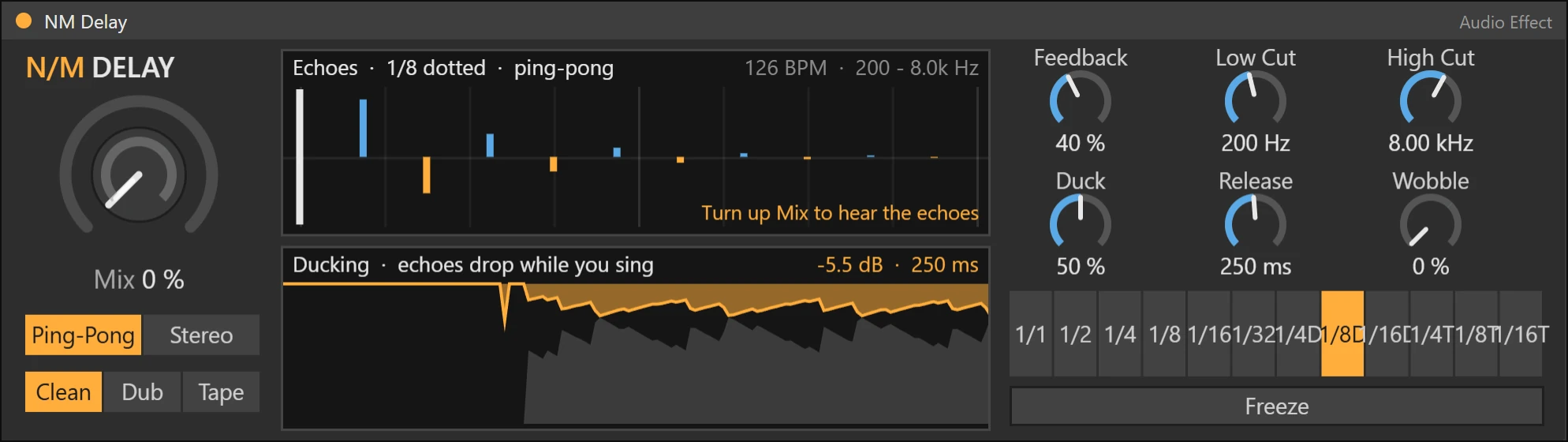Click the Release 250 ms value

pyautogui.click(x=1256, y=266)
